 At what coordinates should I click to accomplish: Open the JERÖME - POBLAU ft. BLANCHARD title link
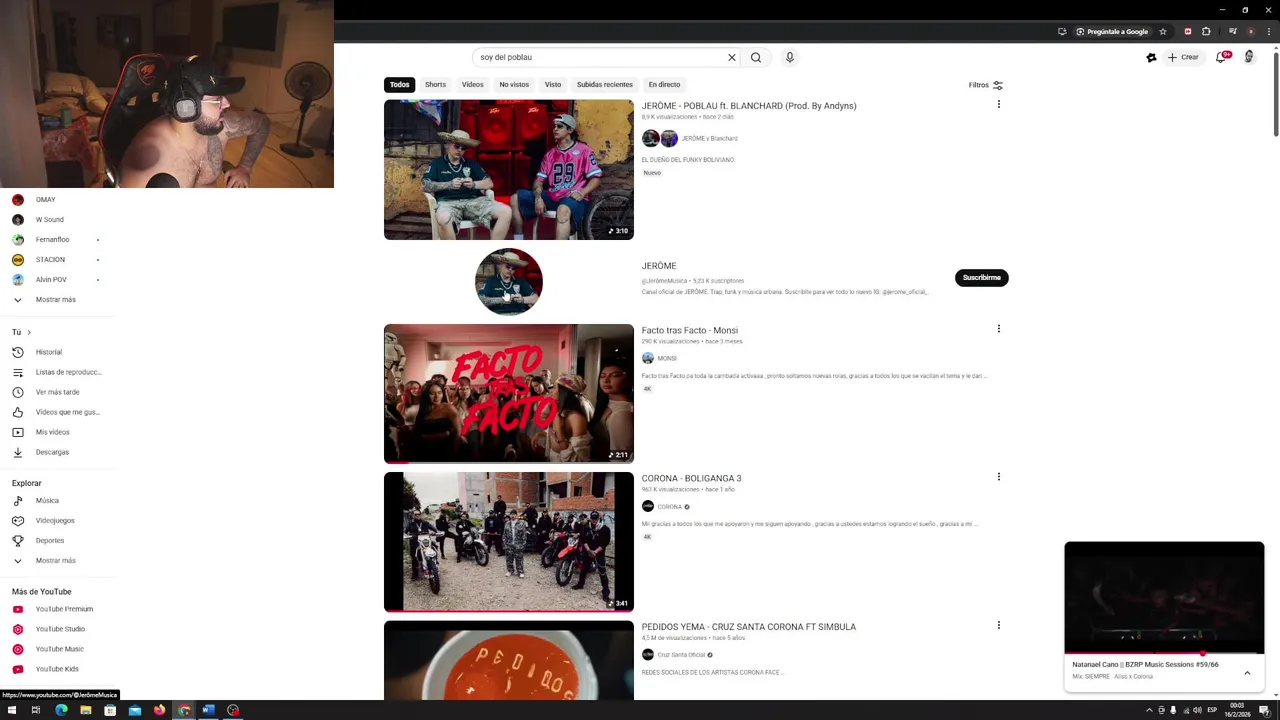[749, 106]
